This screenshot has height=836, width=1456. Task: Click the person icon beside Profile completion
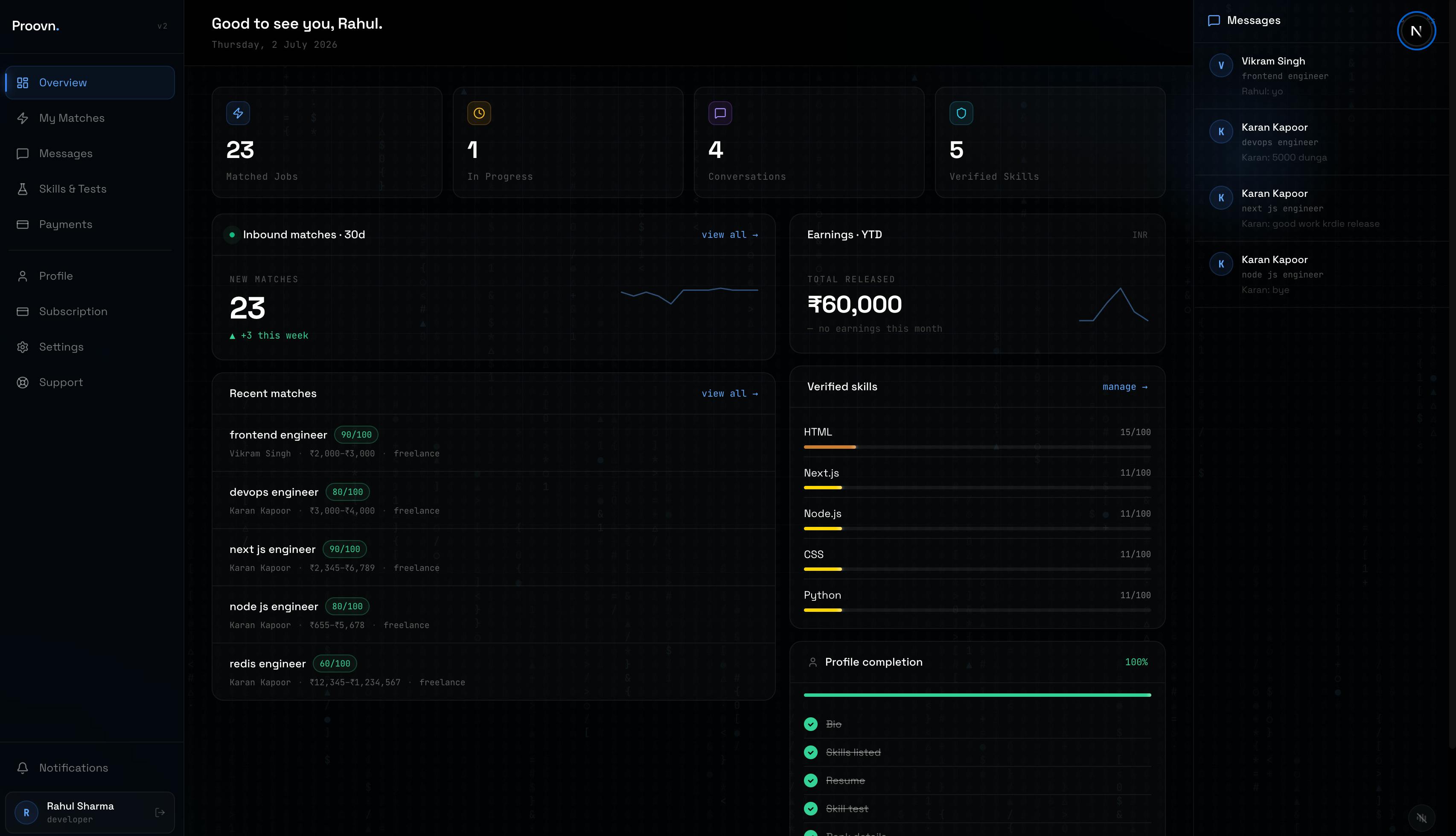click(812, 662)
